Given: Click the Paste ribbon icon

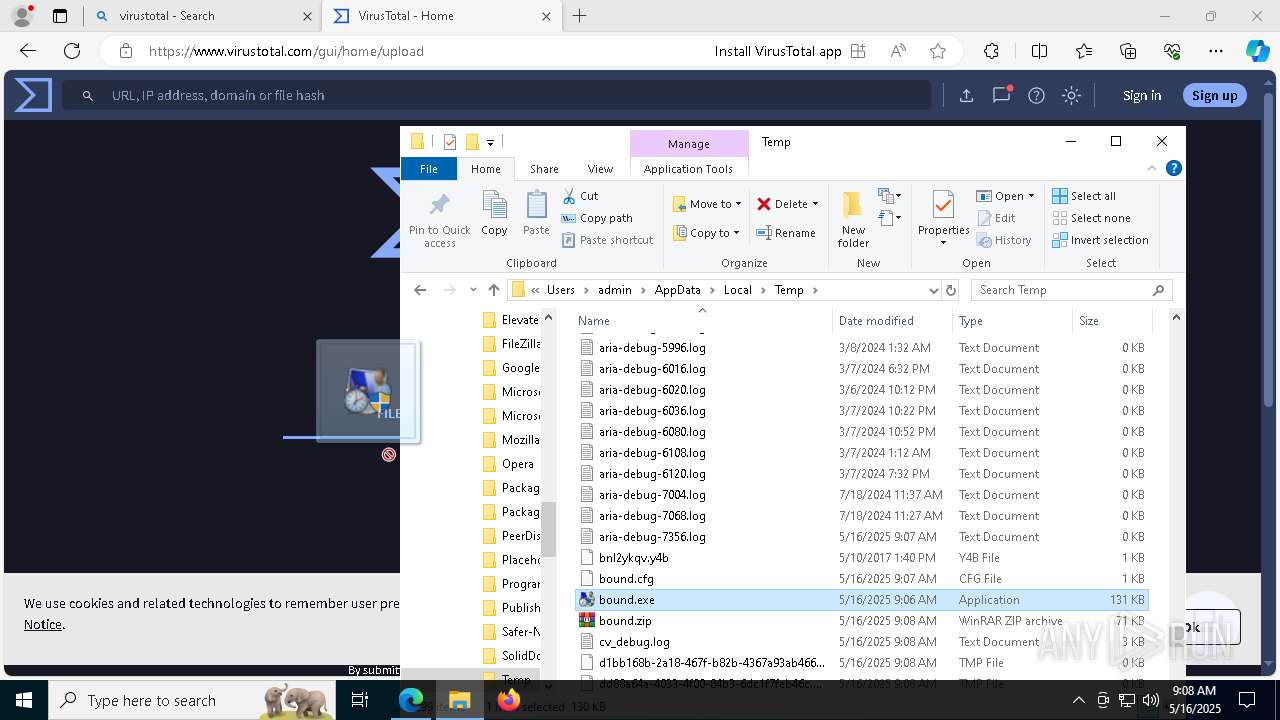Looking at the screenshot, I should click(x=536, y=205).
